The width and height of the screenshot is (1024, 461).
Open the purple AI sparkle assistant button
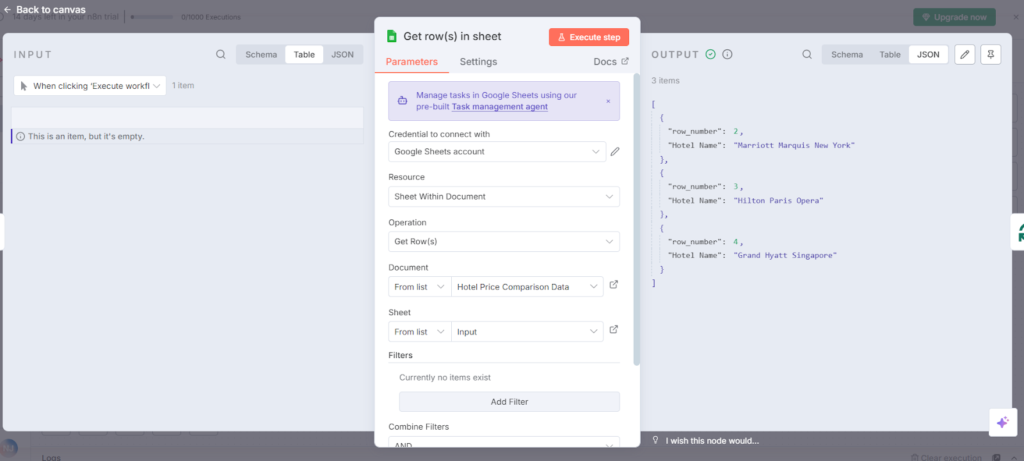tap(1003, 422)
